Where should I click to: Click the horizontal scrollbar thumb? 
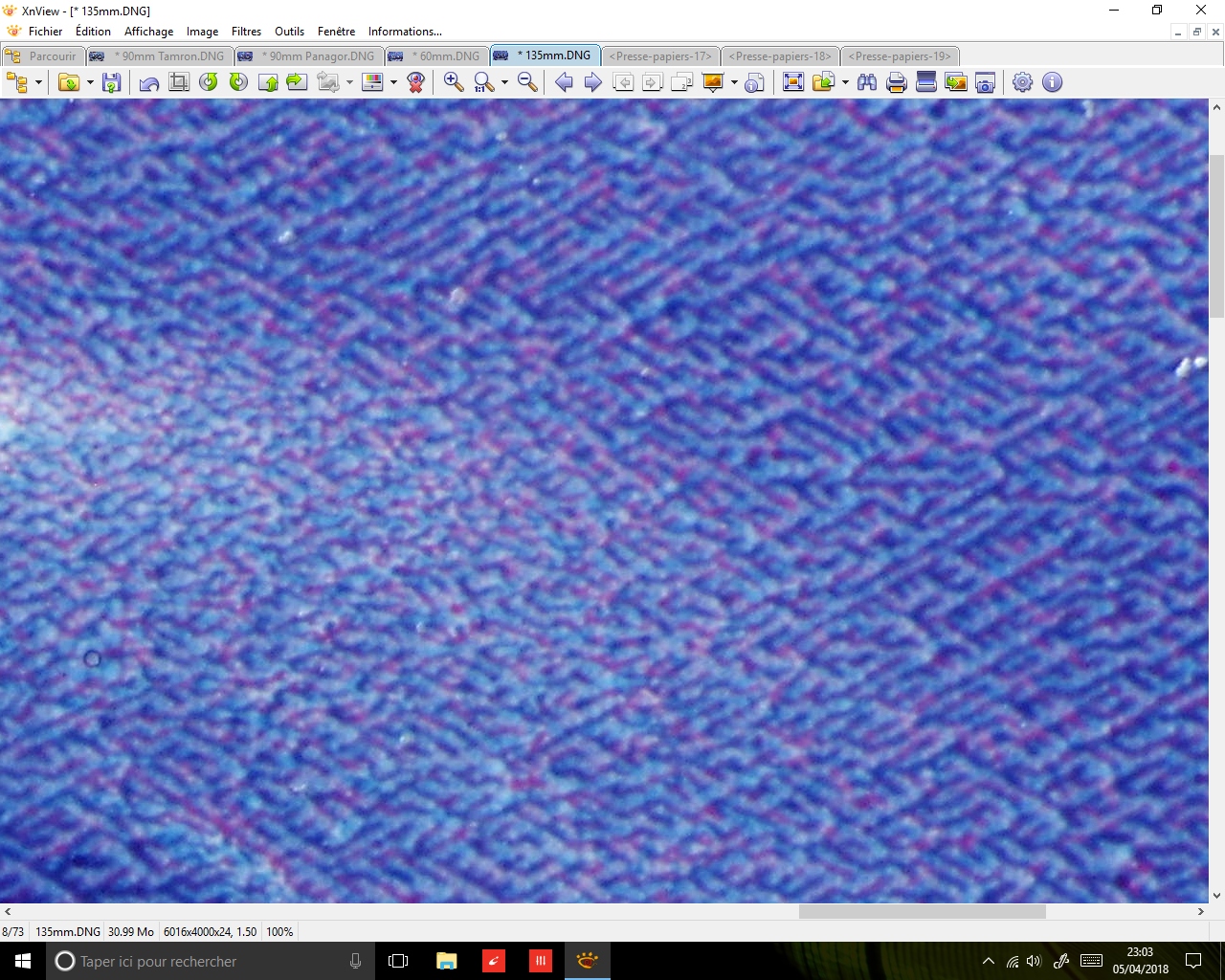click(922, 912)
